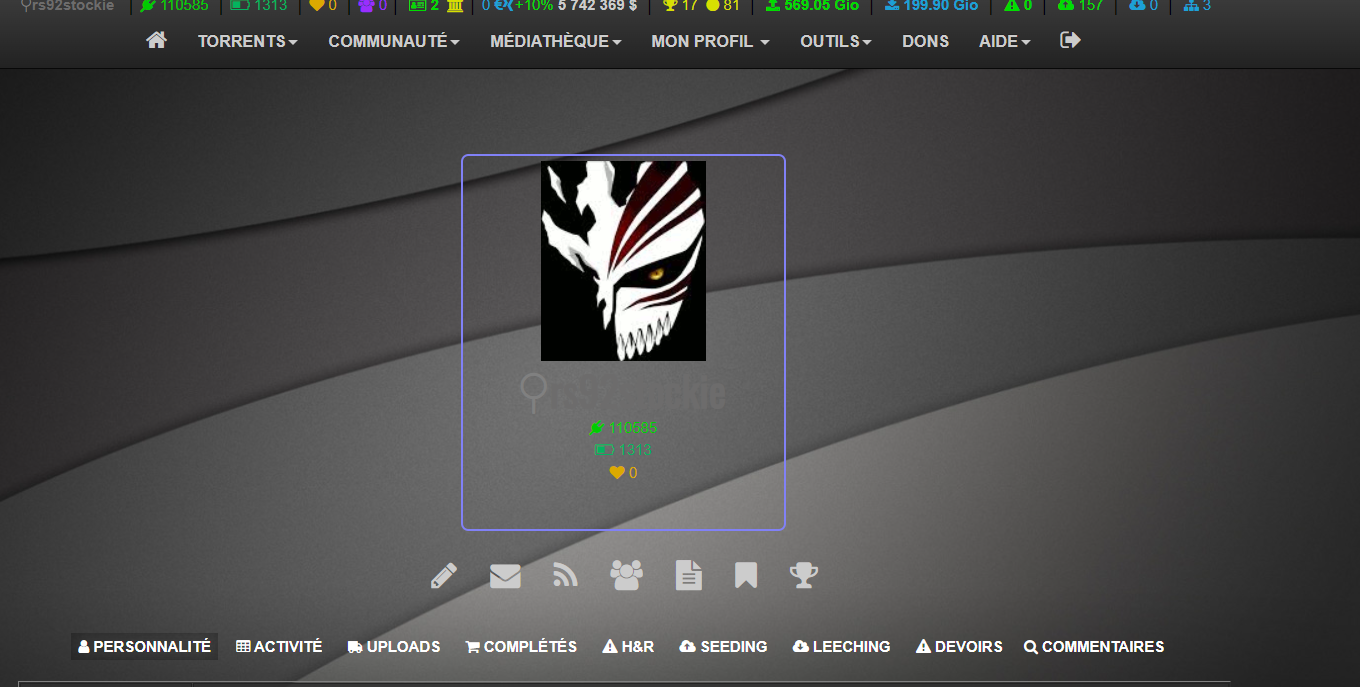Click the green cloud upload 157 stat
This screenshot has width=1360, height=687.
(x=1080, y=6)
